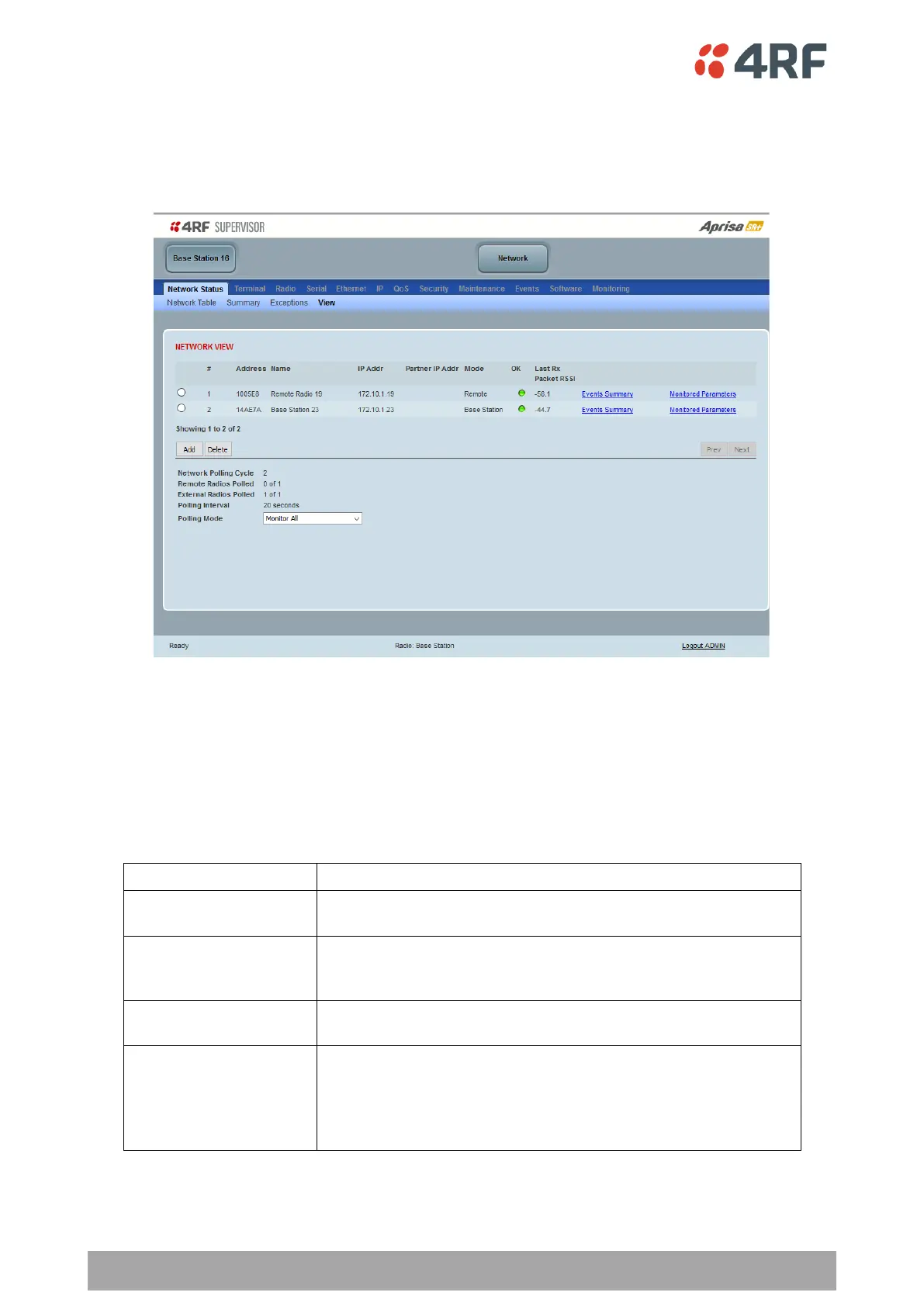
Task: Open the Network Status tab
Action: tap(196, 289)
